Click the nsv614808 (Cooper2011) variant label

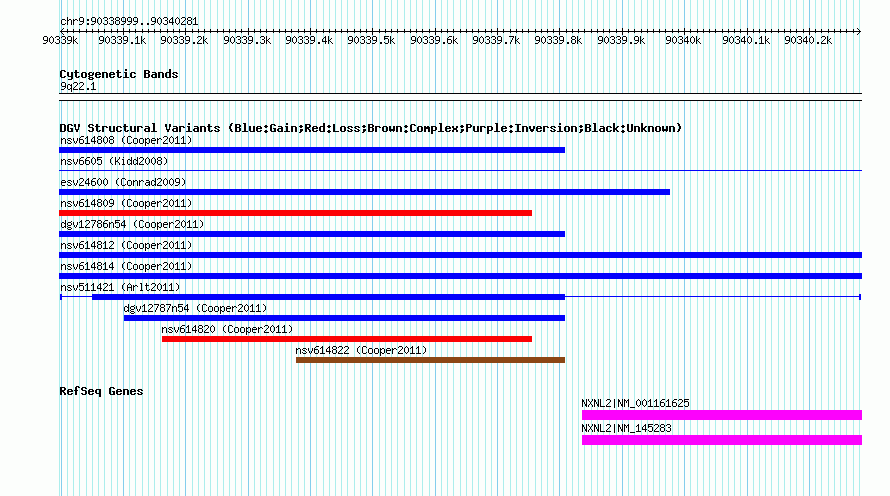[x=126, y=140]
